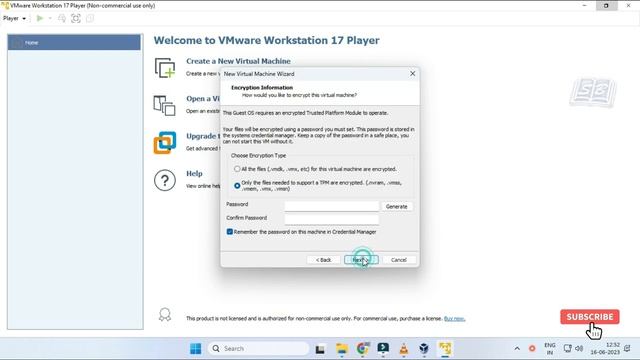Click the Generate password button

tap(396, 207)
